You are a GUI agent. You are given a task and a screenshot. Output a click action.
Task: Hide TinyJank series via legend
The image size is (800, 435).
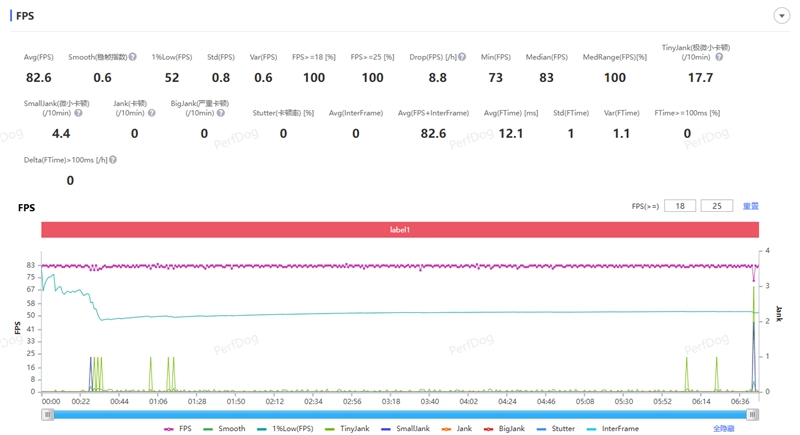click(x=347, y=428)
